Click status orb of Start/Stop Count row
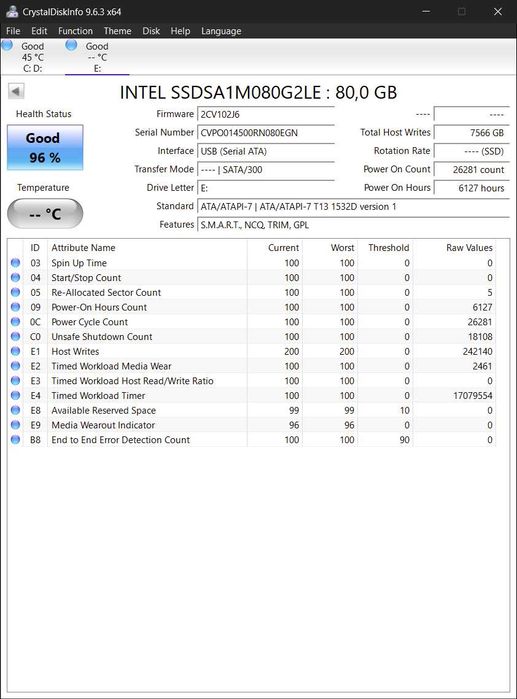Image resolution: width=517 pixels, height=699 pixels. click(x=16, y=277)
